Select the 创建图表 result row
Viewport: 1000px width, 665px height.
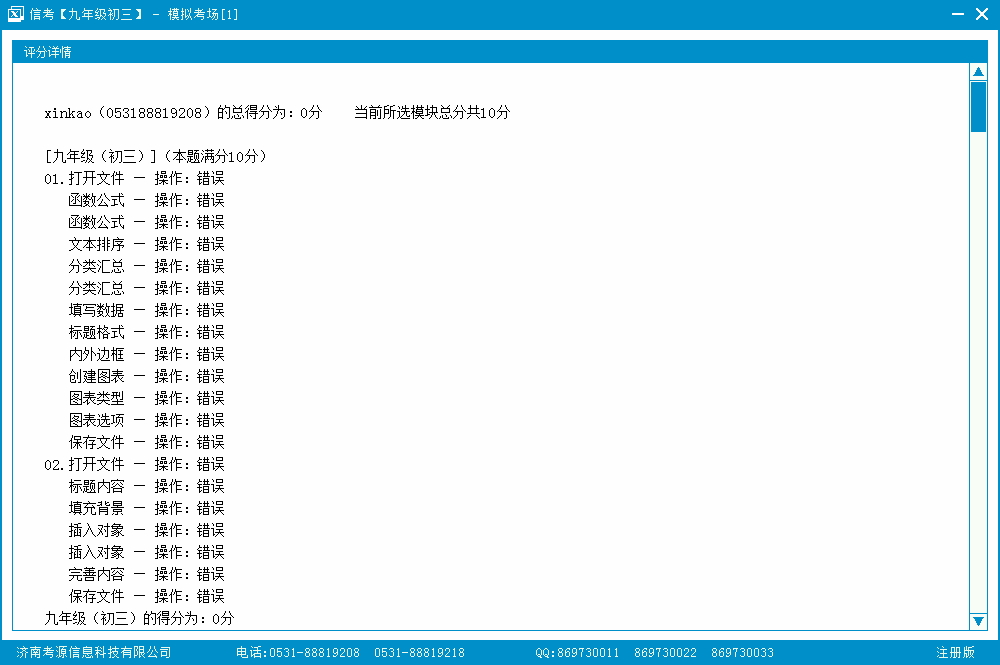(x=146, y=376)
